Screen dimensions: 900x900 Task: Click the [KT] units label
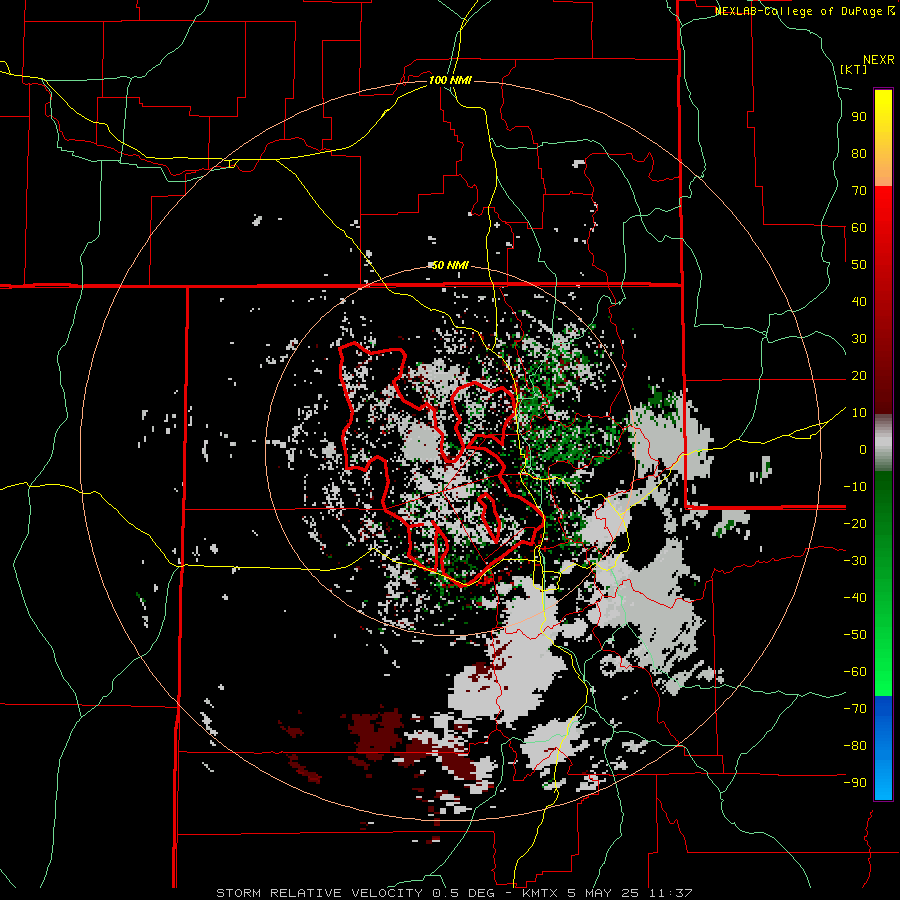(854, 69)
